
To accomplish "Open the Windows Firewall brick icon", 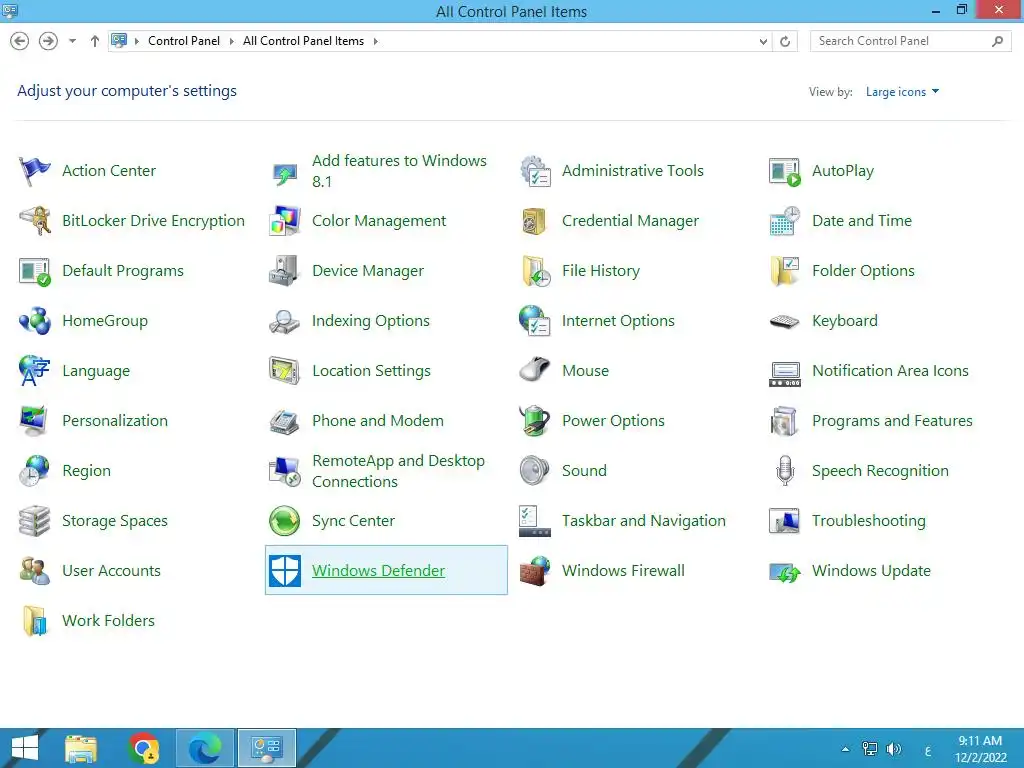I will [x=535, y=571].
